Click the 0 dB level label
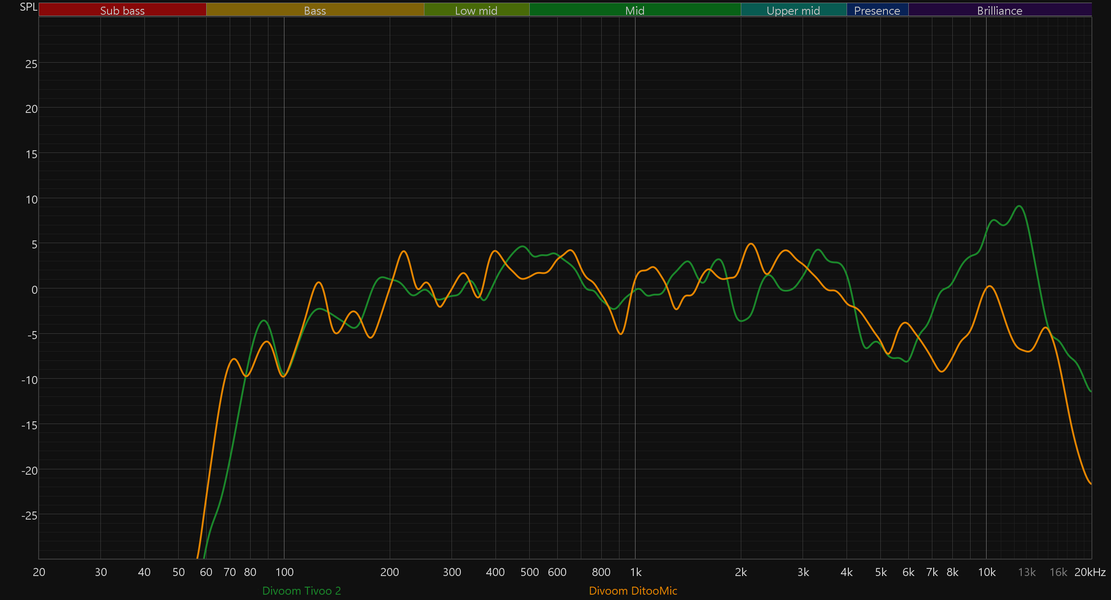Screen dimensions: 1111x600 coord(33,290)
